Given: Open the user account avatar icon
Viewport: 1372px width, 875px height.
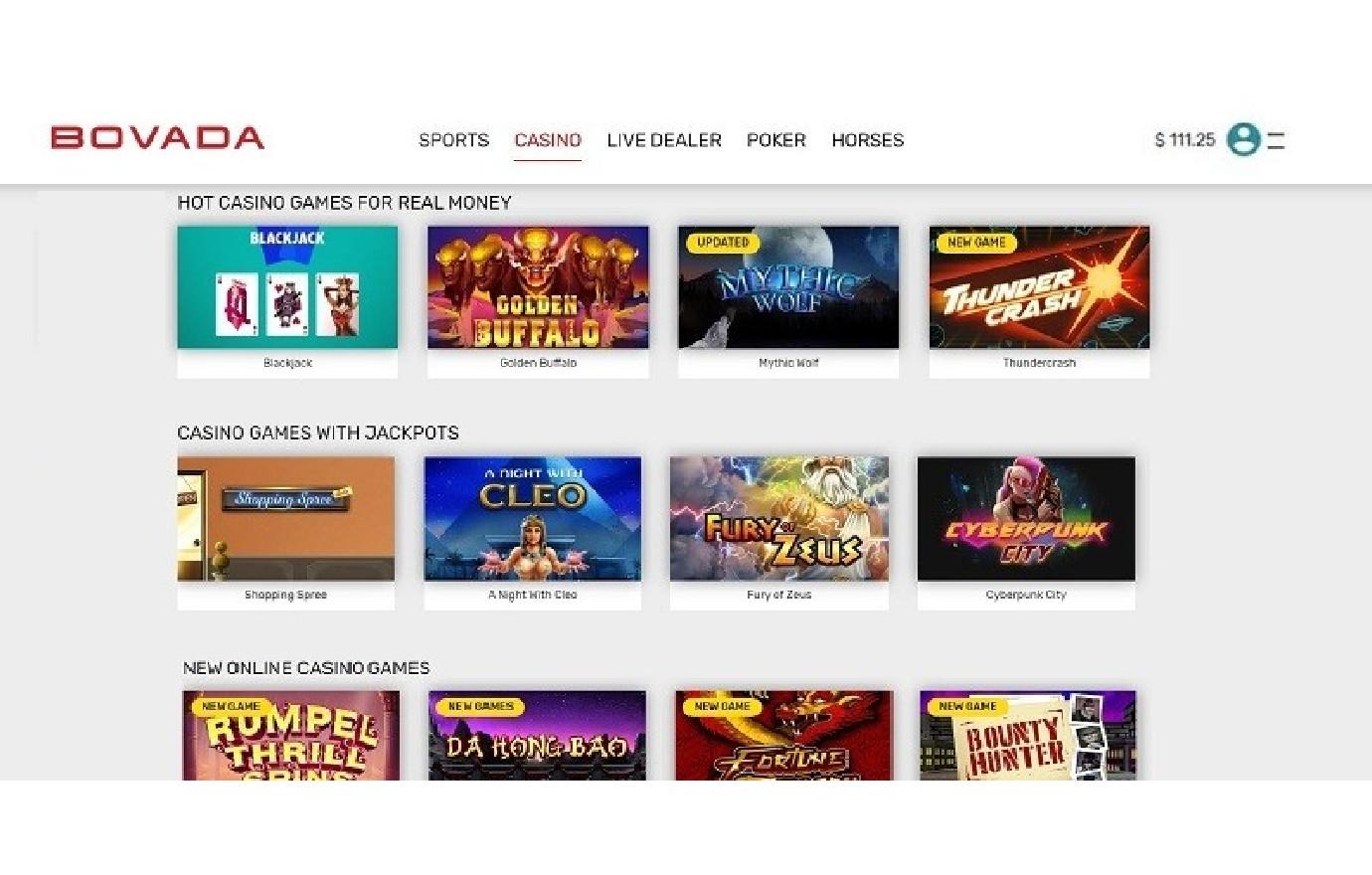Looking at the screenshot, I should tap(1243, 139).
